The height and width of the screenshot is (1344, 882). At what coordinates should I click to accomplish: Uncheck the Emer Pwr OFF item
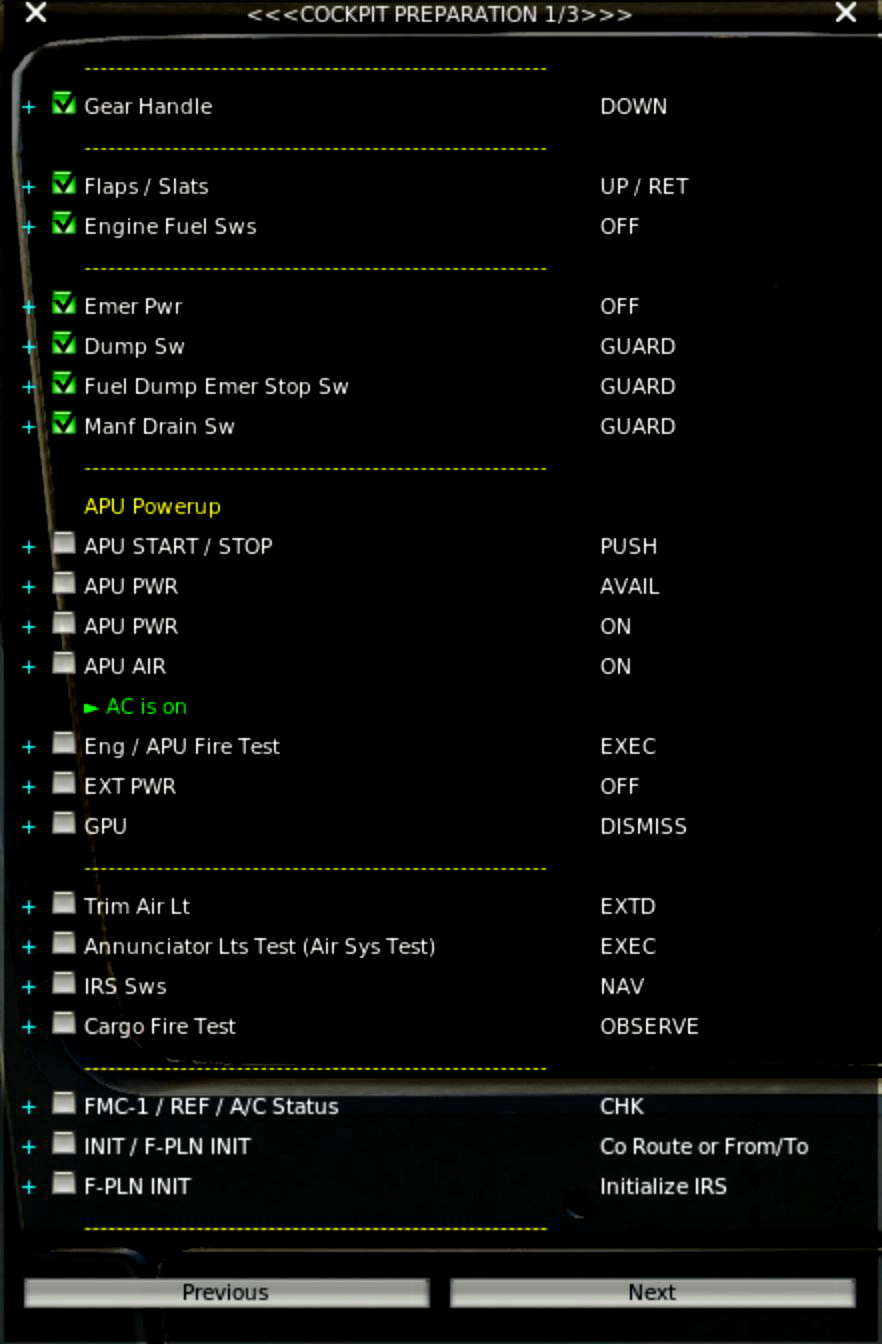click(x=63, y=306)
